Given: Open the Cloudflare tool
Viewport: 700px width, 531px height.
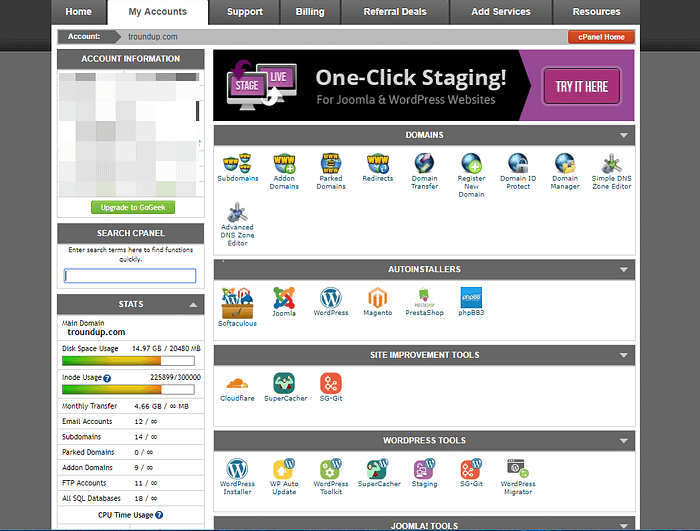Looking at the screenshot, I should click(x=238, y=387).
